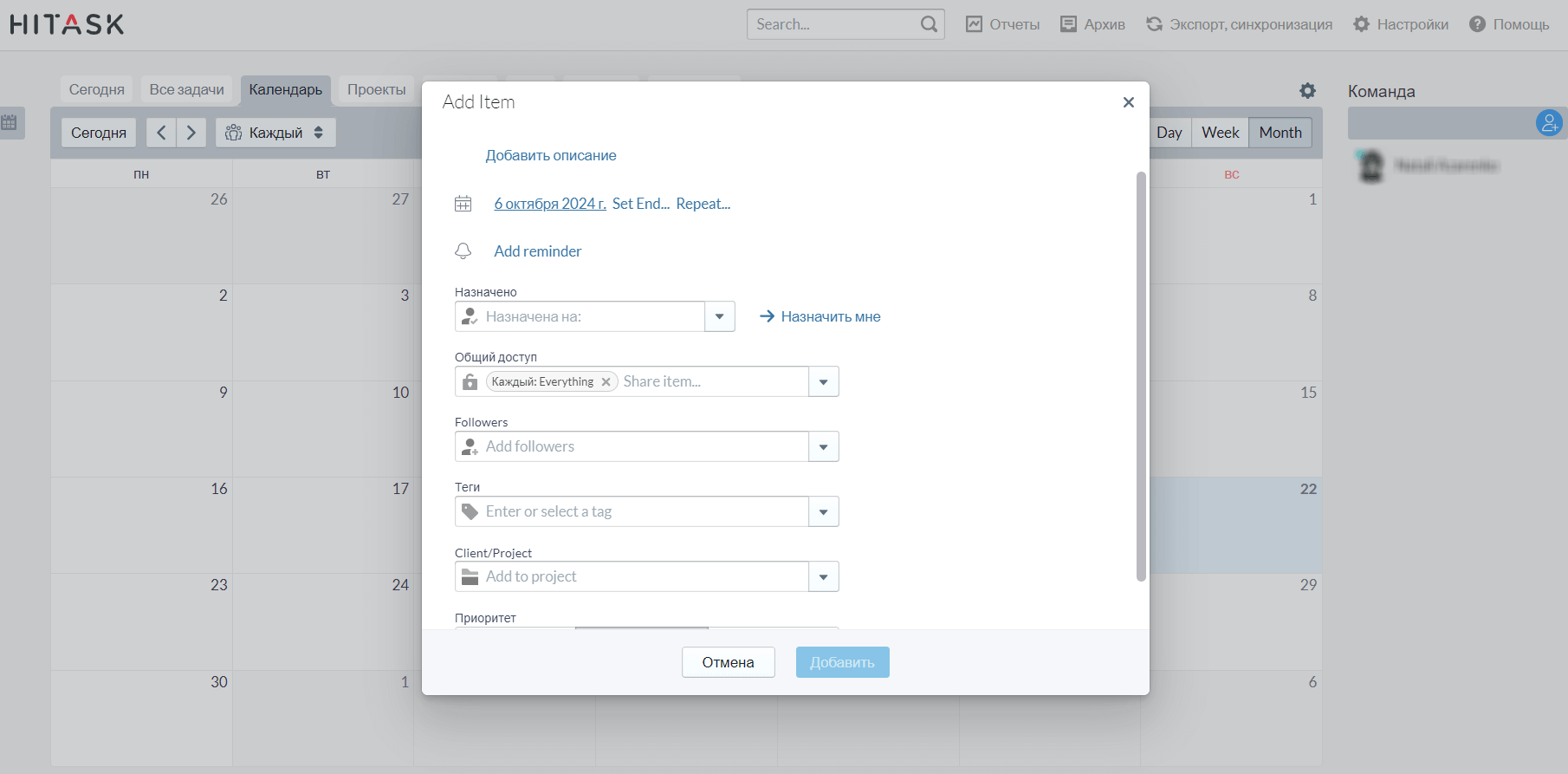Click Добавить описание link
This screenshot has height=774, width=1568.
tap(551, 156)
